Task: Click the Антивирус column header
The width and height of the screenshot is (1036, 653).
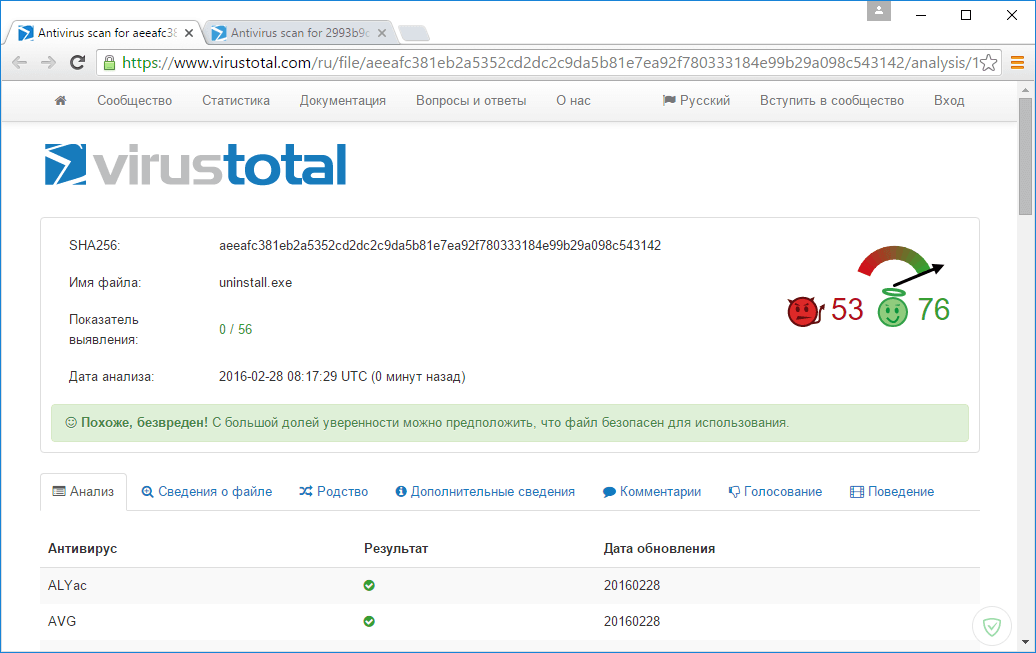Action: click(83, 549)
